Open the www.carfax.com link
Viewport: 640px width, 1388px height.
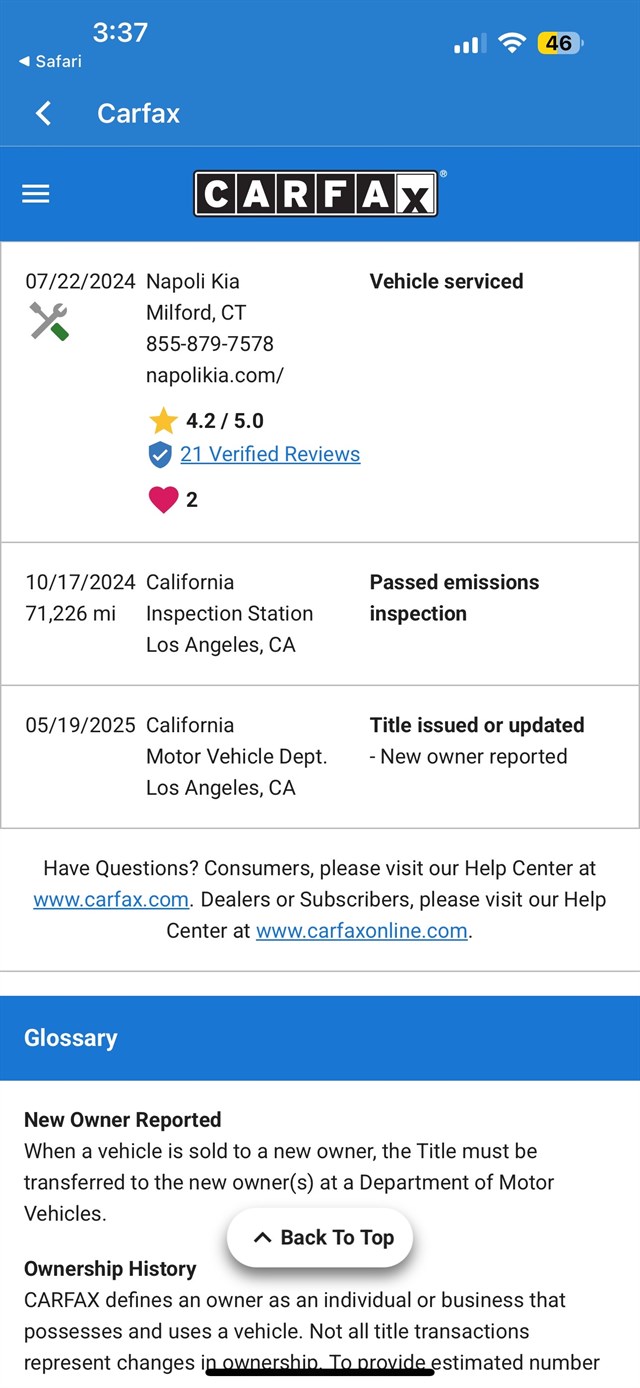point(111,899)
